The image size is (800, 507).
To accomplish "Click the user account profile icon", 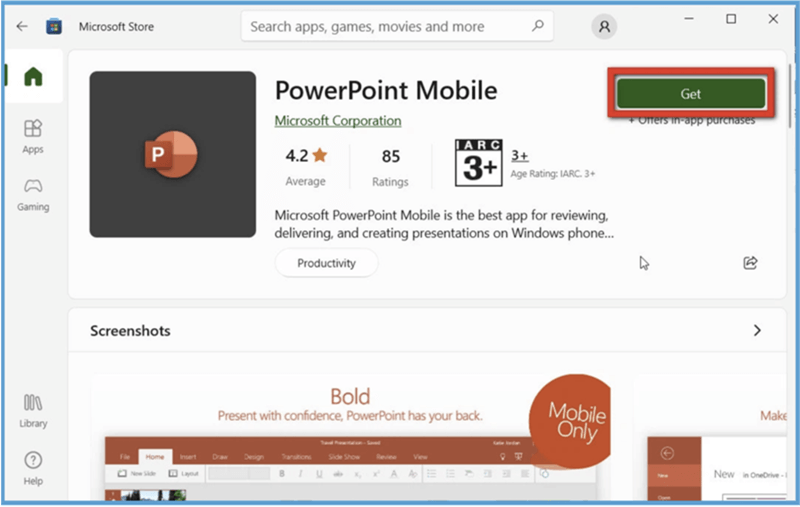I will pyautogui.click(x=604, y=27).
